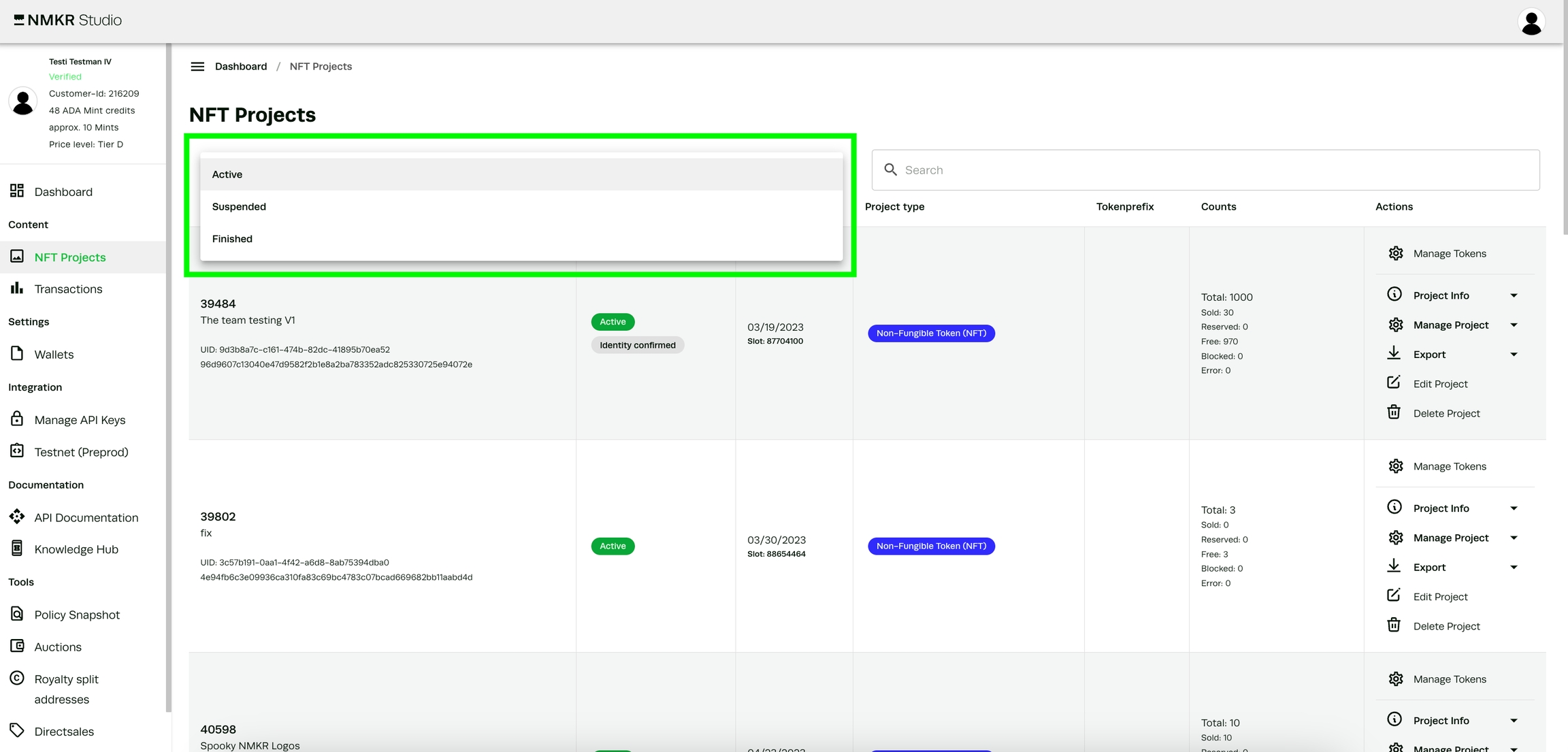
Task: Open the Policy Snapshot tool
Action: (76, 615)
